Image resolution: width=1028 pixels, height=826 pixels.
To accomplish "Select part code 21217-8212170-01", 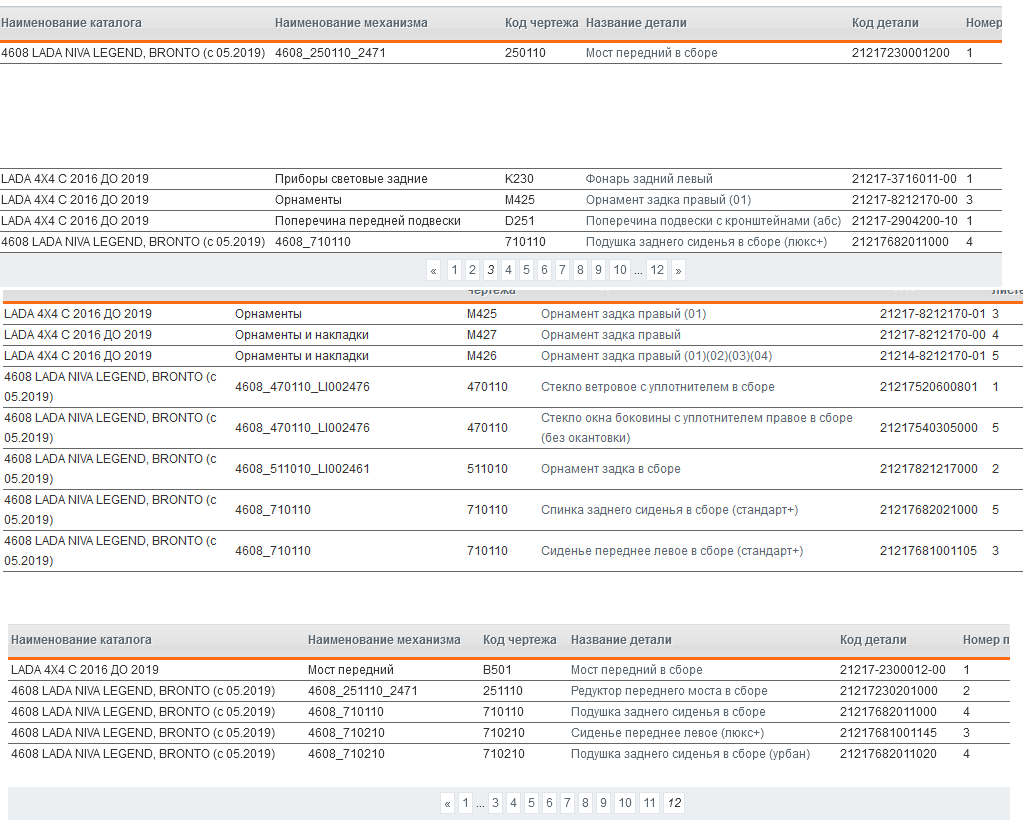I will [932, 314].
